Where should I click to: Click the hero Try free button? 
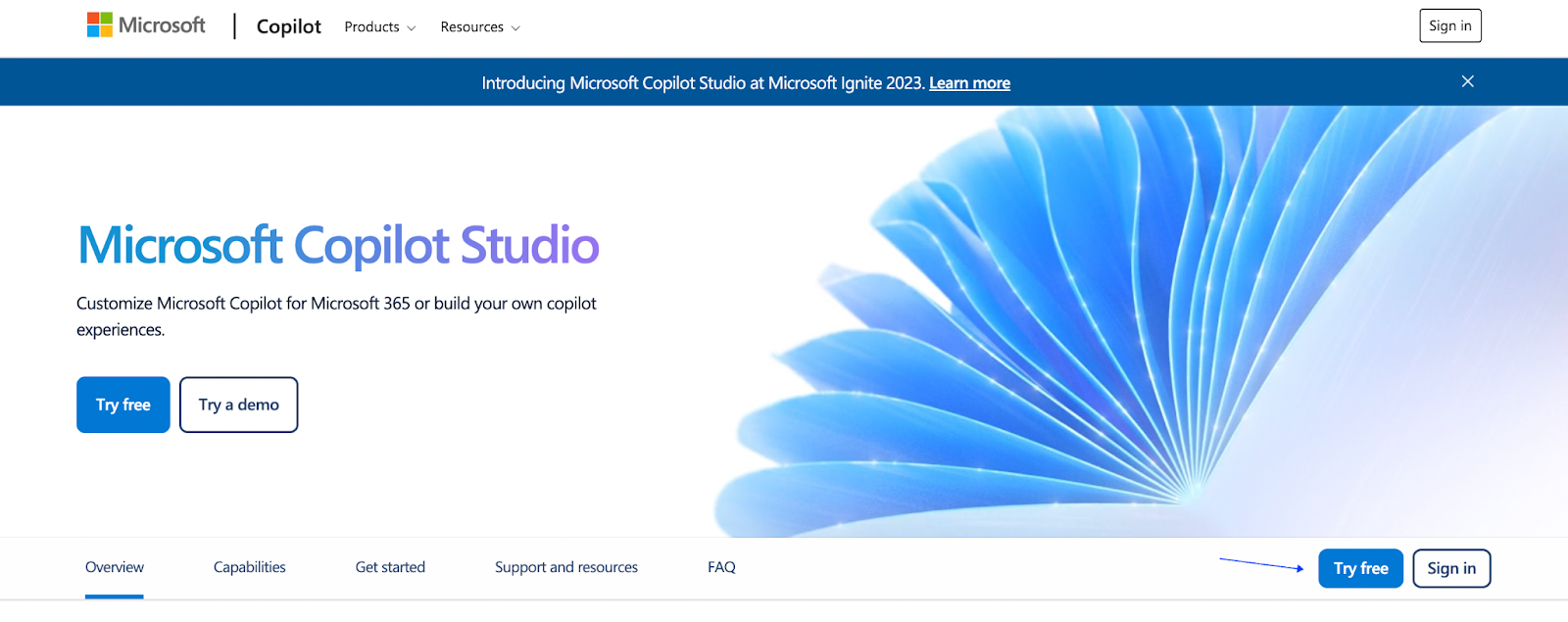[123, 405]
